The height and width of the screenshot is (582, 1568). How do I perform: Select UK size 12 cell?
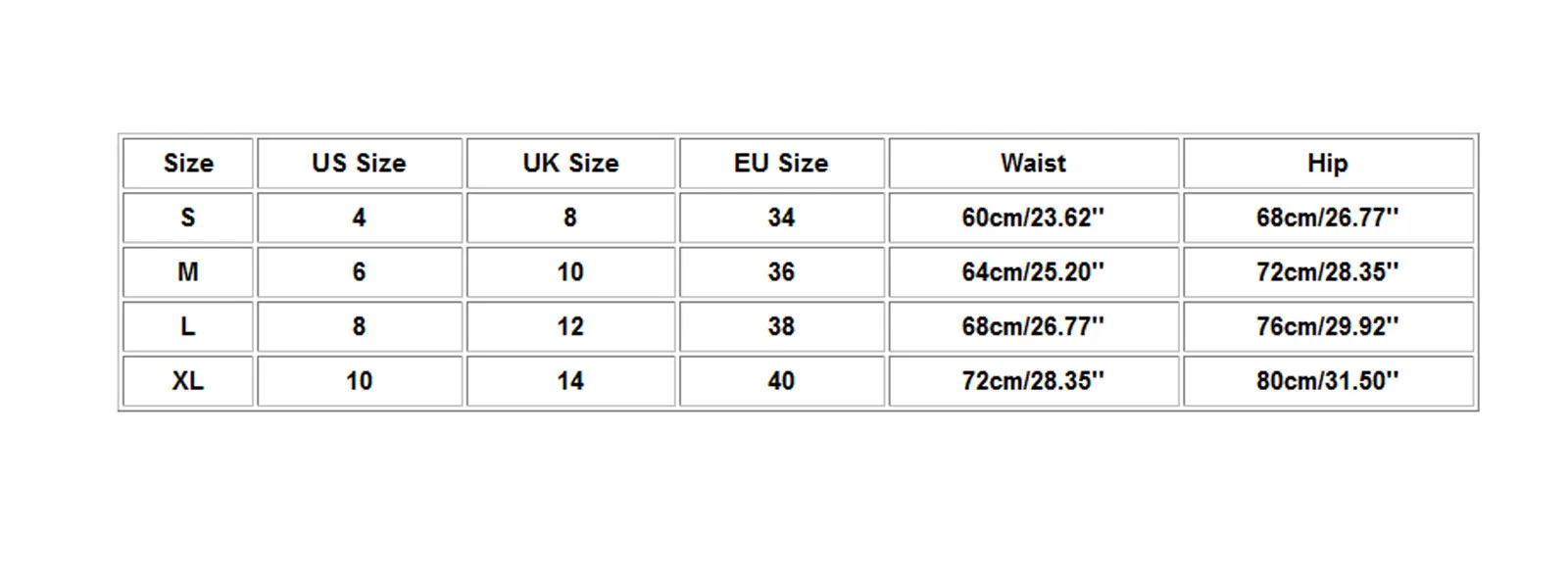tap(570, 326)
